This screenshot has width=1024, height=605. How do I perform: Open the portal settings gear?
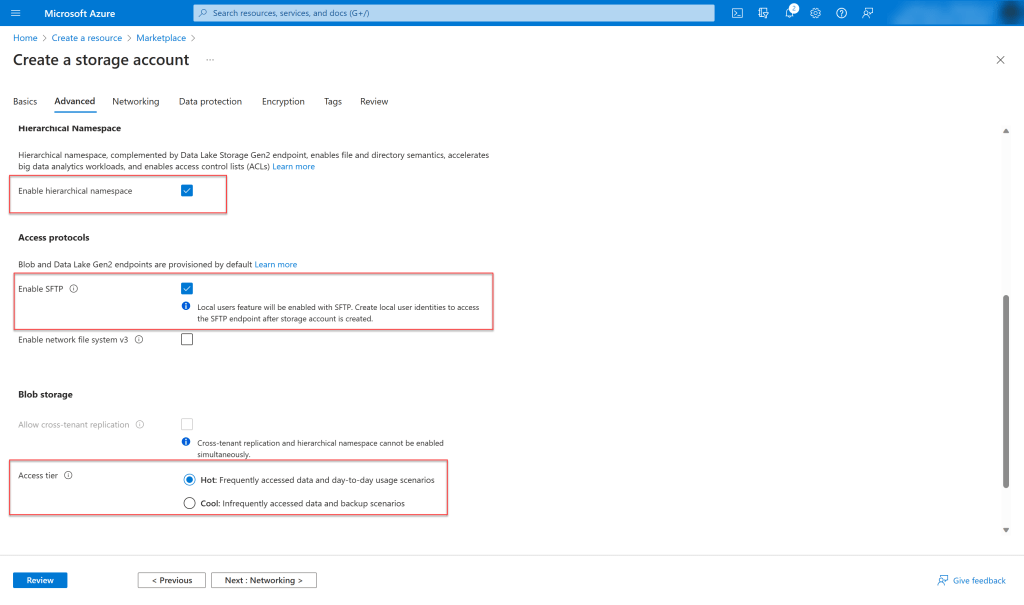point(815,13)
